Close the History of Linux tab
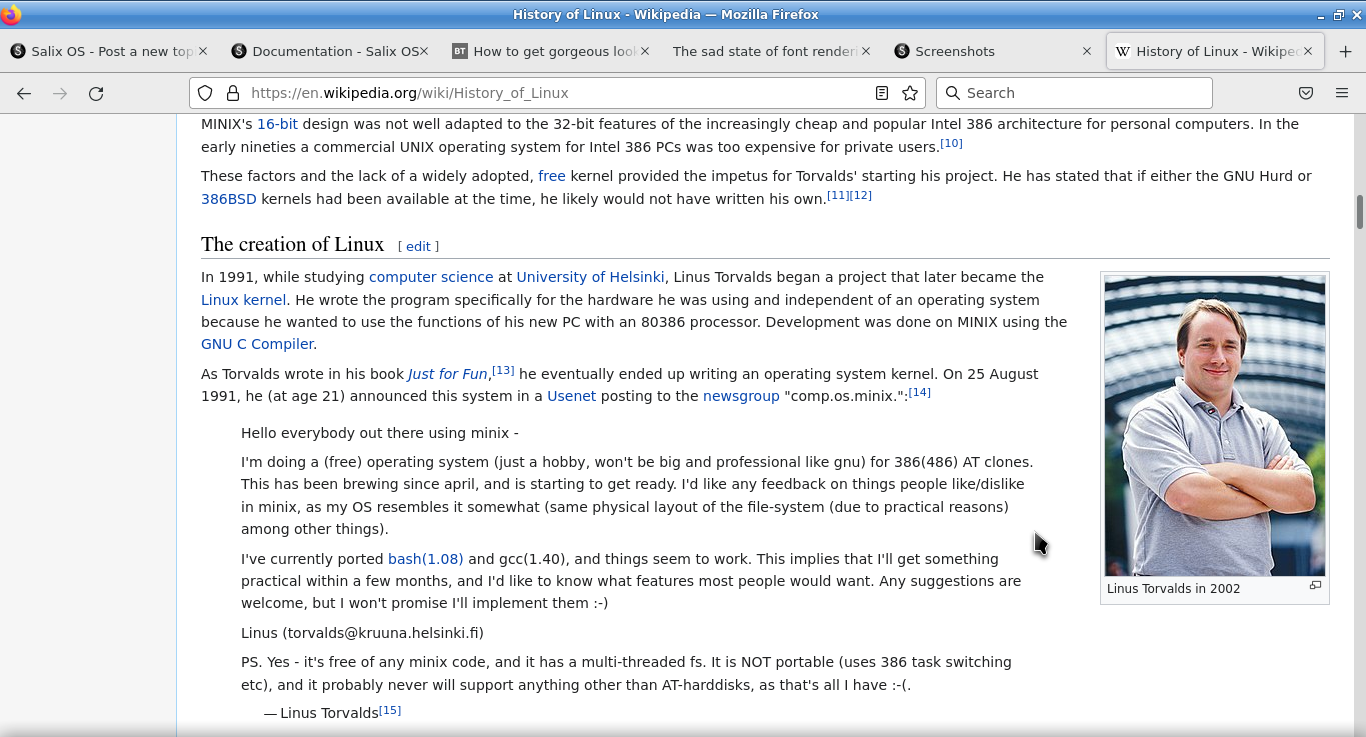The width and height of the screenshot is (1366, 737). pyautogui.click(x=1308, y=51)
